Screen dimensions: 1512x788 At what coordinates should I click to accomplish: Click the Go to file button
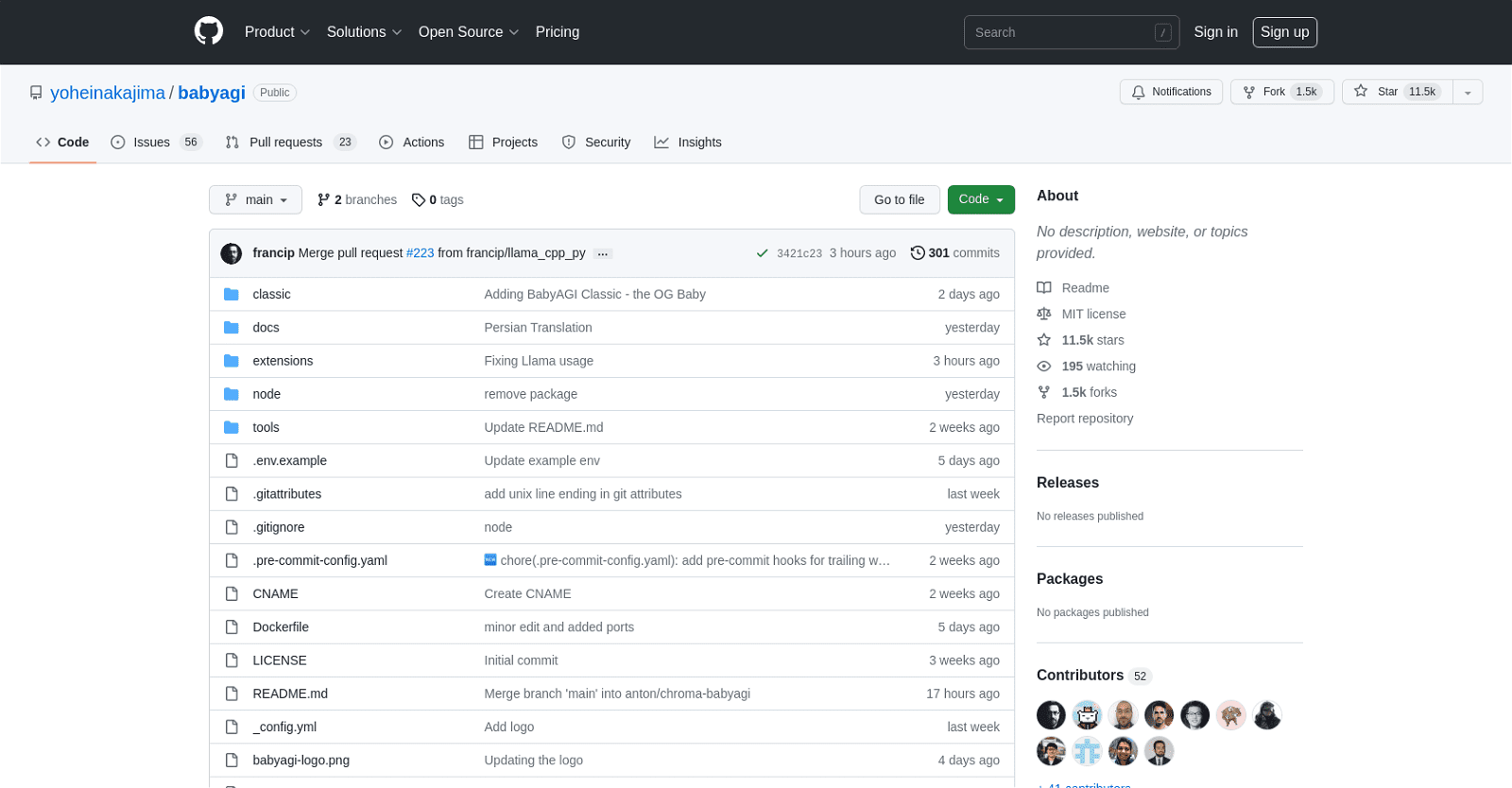click(899, 199)
